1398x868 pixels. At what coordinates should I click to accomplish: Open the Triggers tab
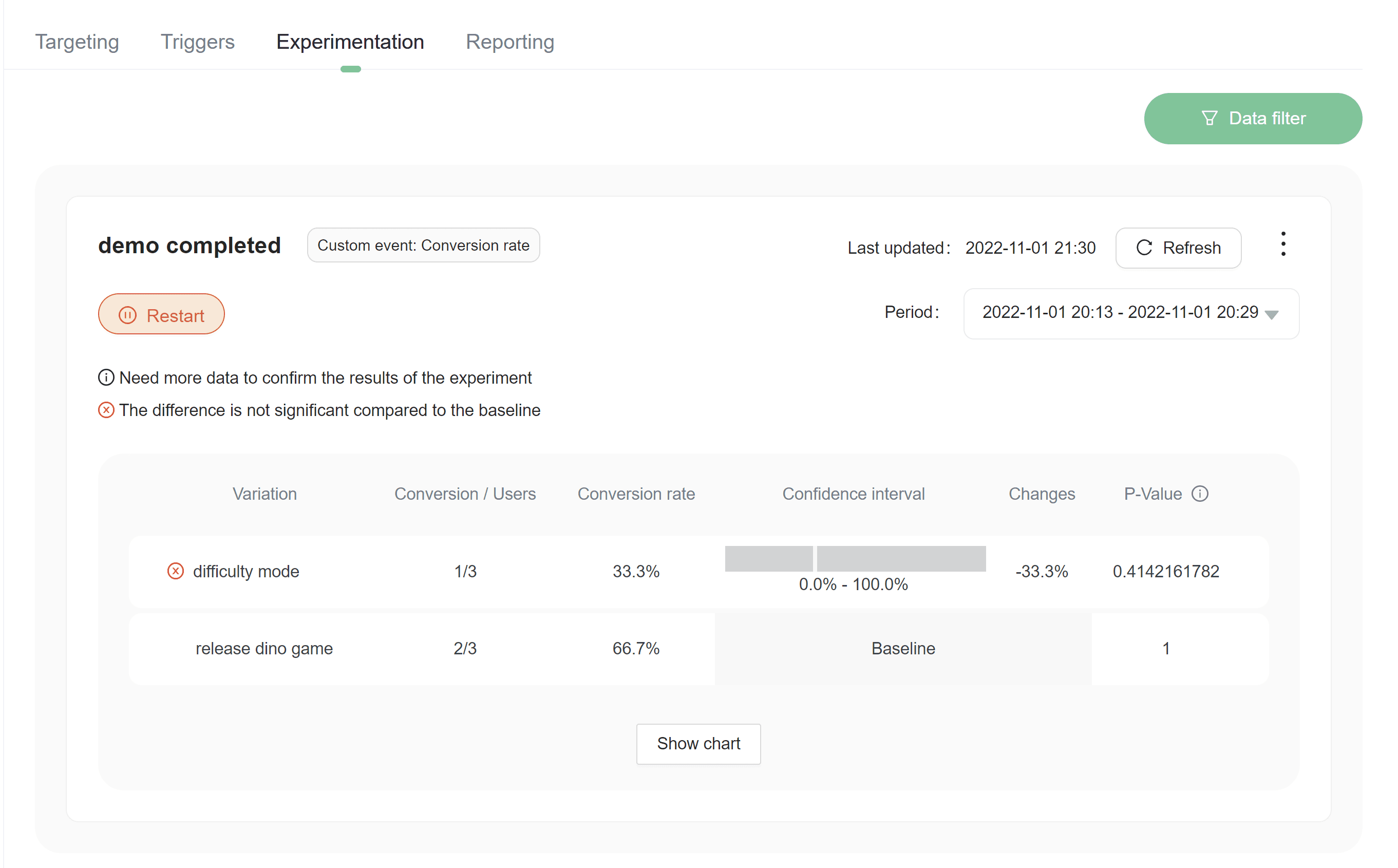[x=197, y=42]
